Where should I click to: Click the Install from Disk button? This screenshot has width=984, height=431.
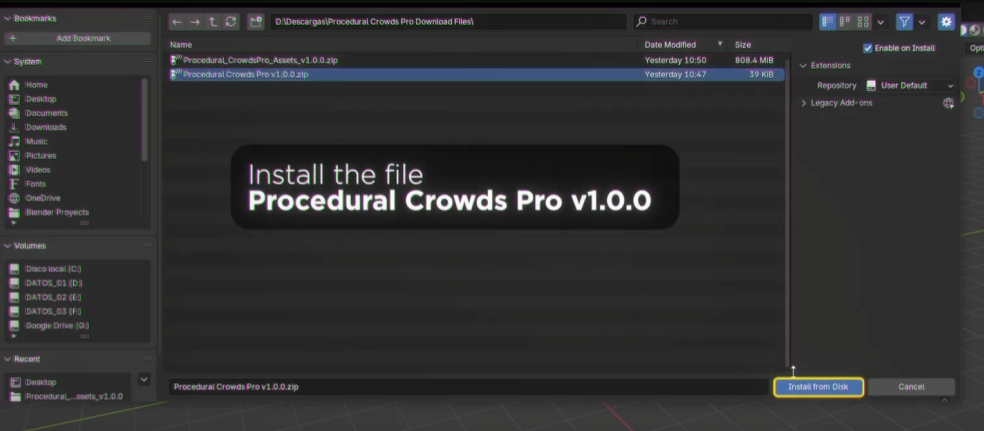818,387
